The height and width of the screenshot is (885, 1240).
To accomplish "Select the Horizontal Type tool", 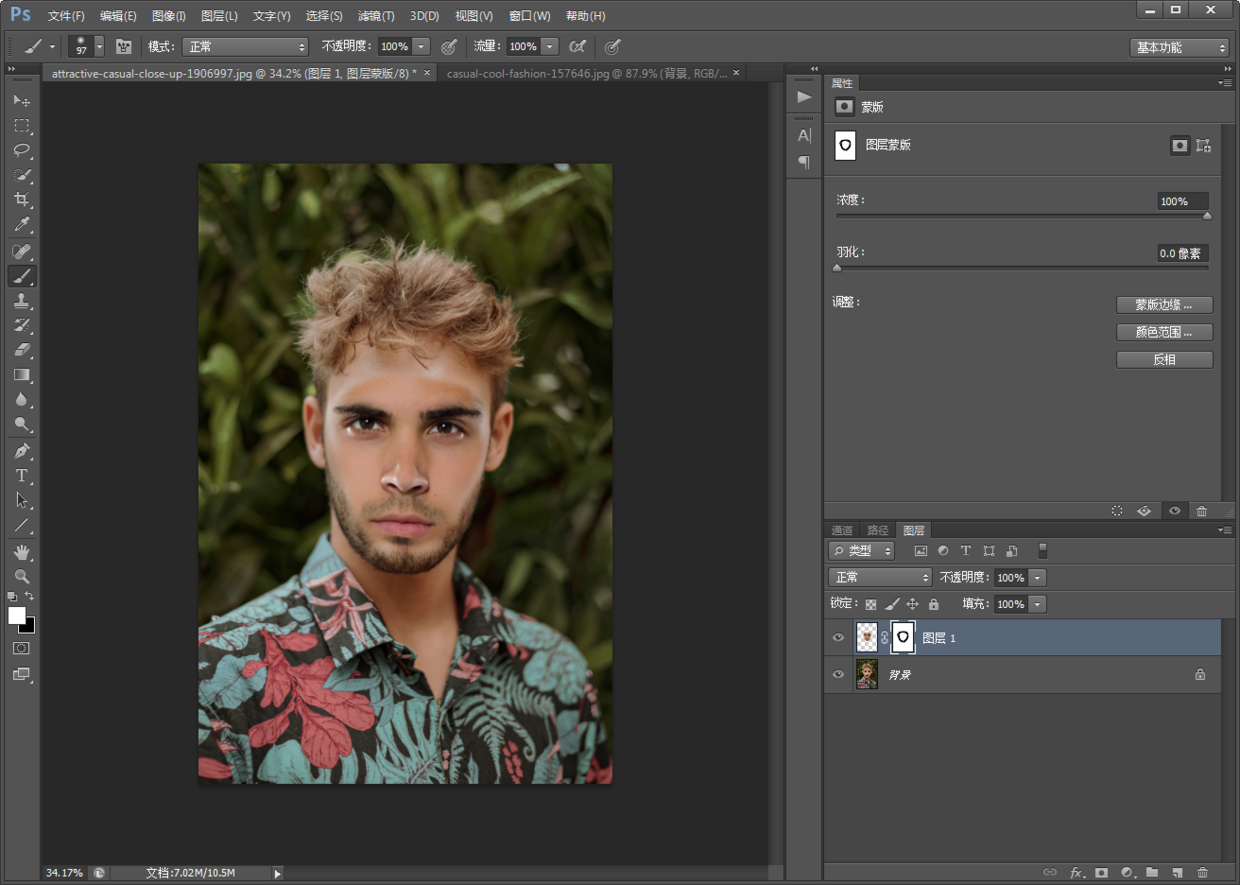I will coord(21,476).
